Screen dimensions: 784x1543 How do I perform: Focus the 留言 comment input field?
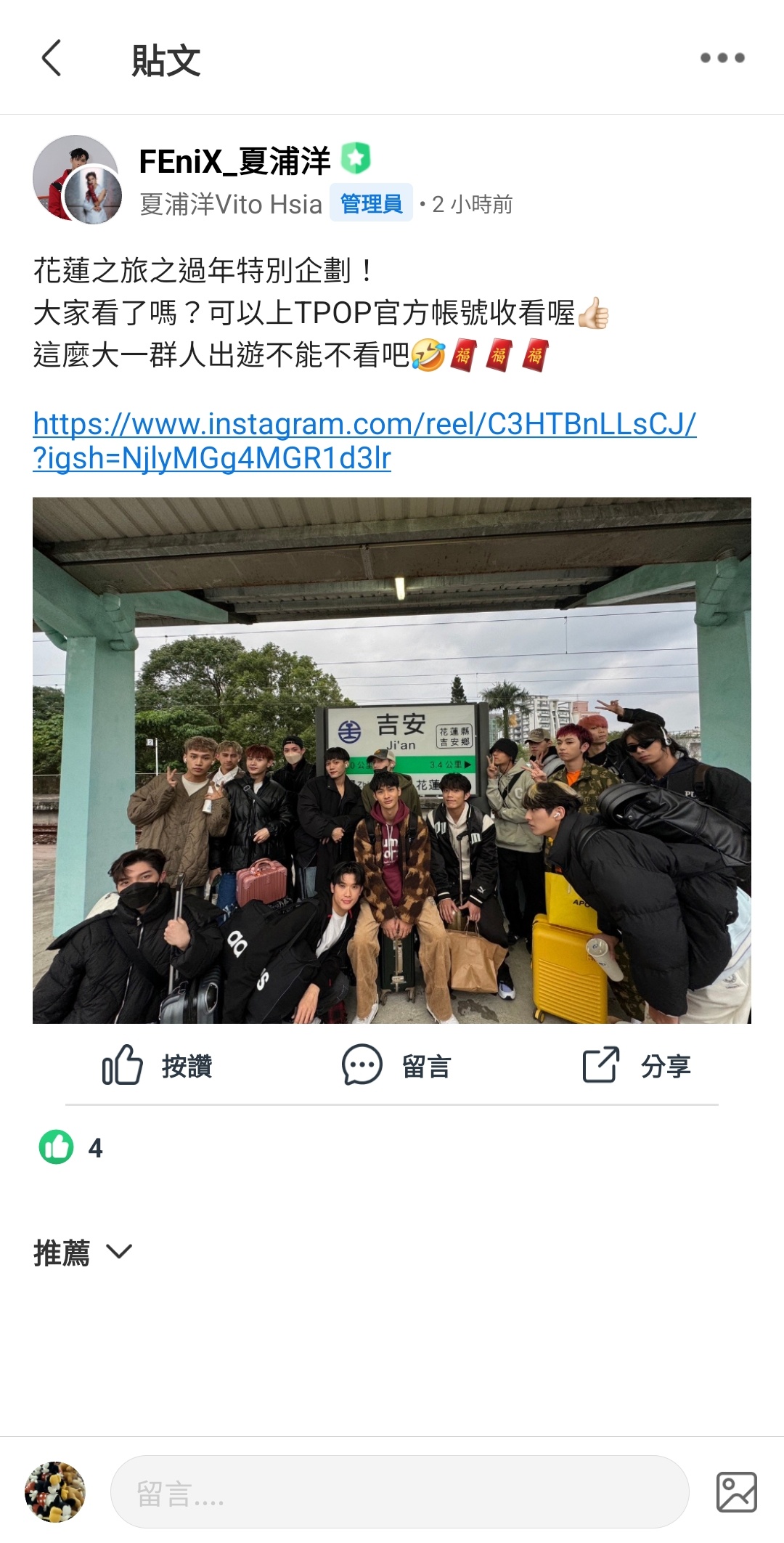pyautogui.click(x=399, y=1492)
